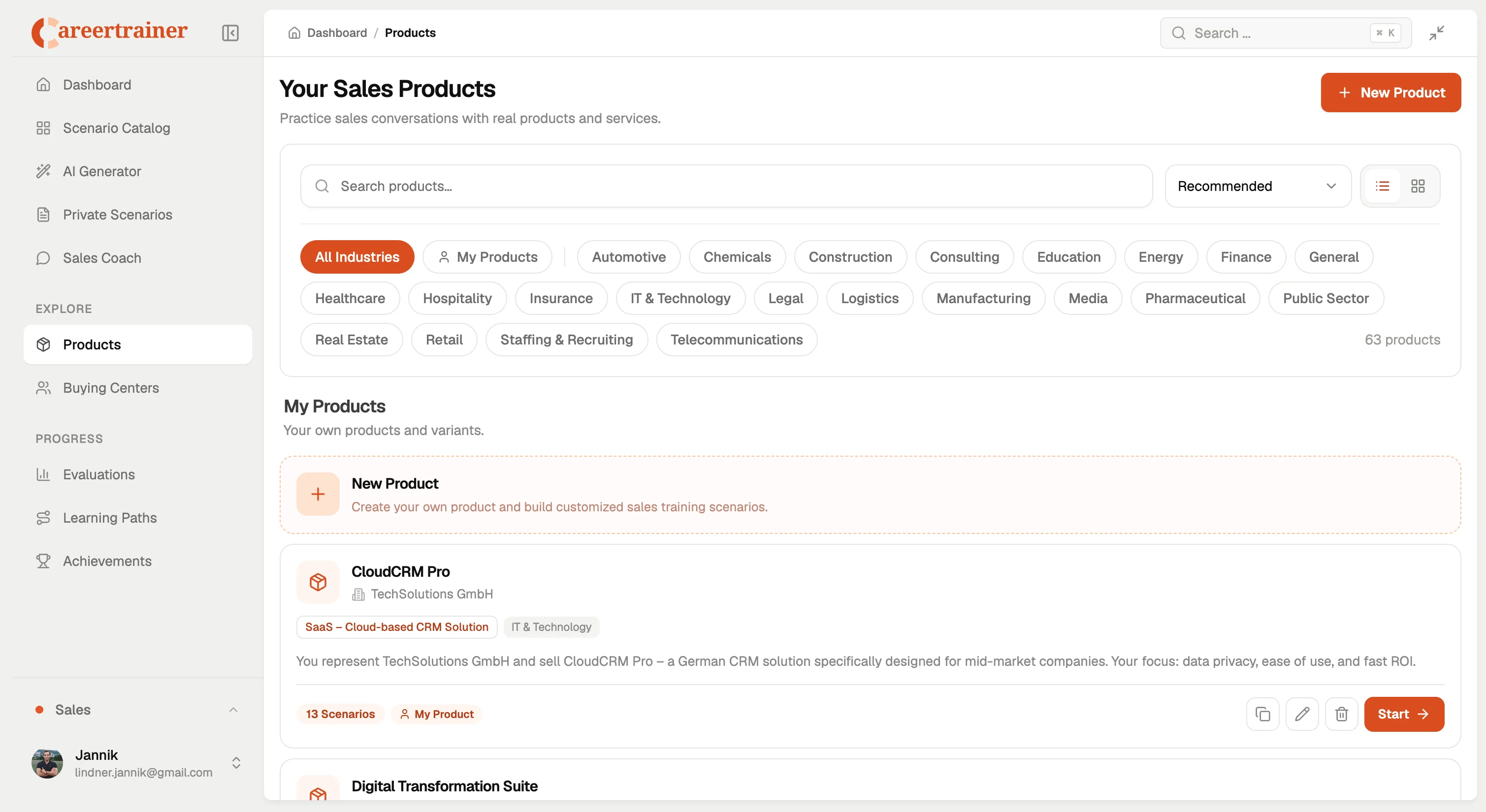Filter by Public Sector
The height and width of the screenshot is (812, 1486).
pyautogui.click(x=1325, y=298)
